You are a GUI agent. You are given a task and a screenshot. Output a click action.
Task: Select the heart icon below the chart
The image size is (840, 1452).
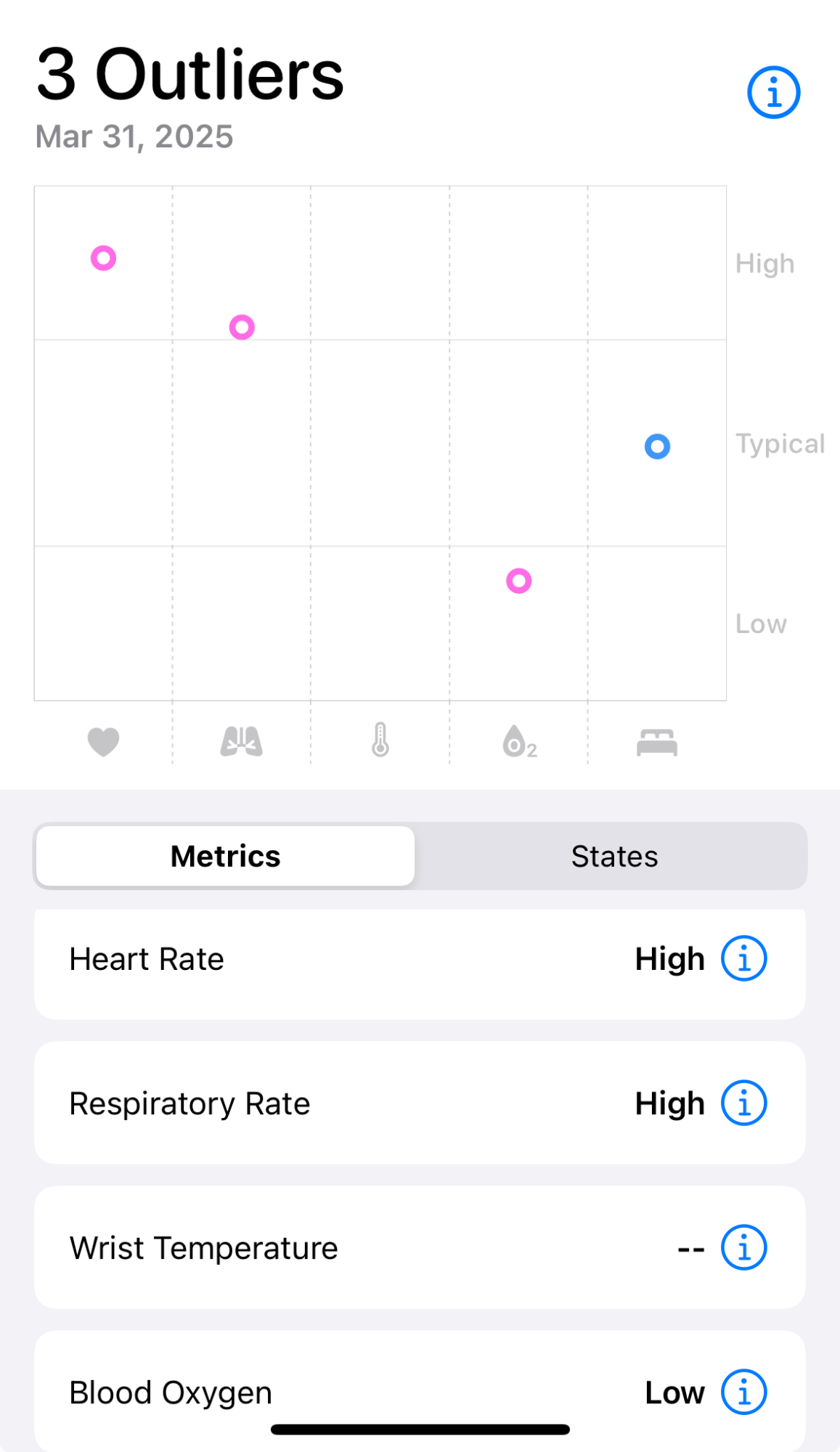coord(103,742)
